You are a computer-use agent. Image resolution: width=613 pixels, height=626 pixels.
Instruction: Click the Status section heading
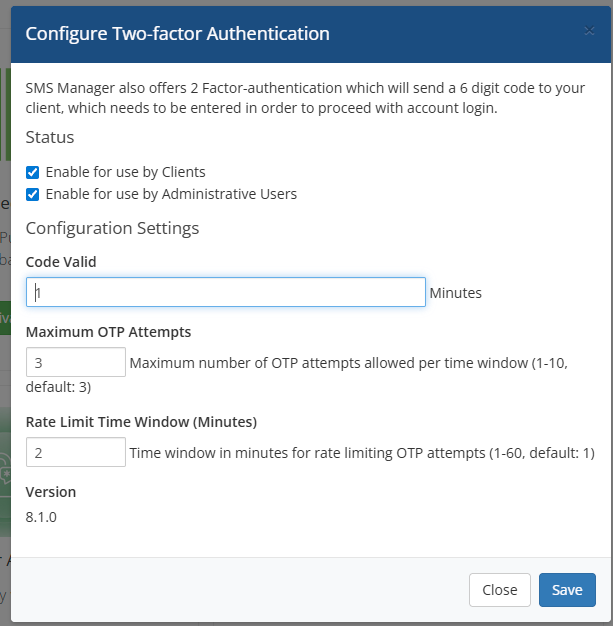point(50,137)
